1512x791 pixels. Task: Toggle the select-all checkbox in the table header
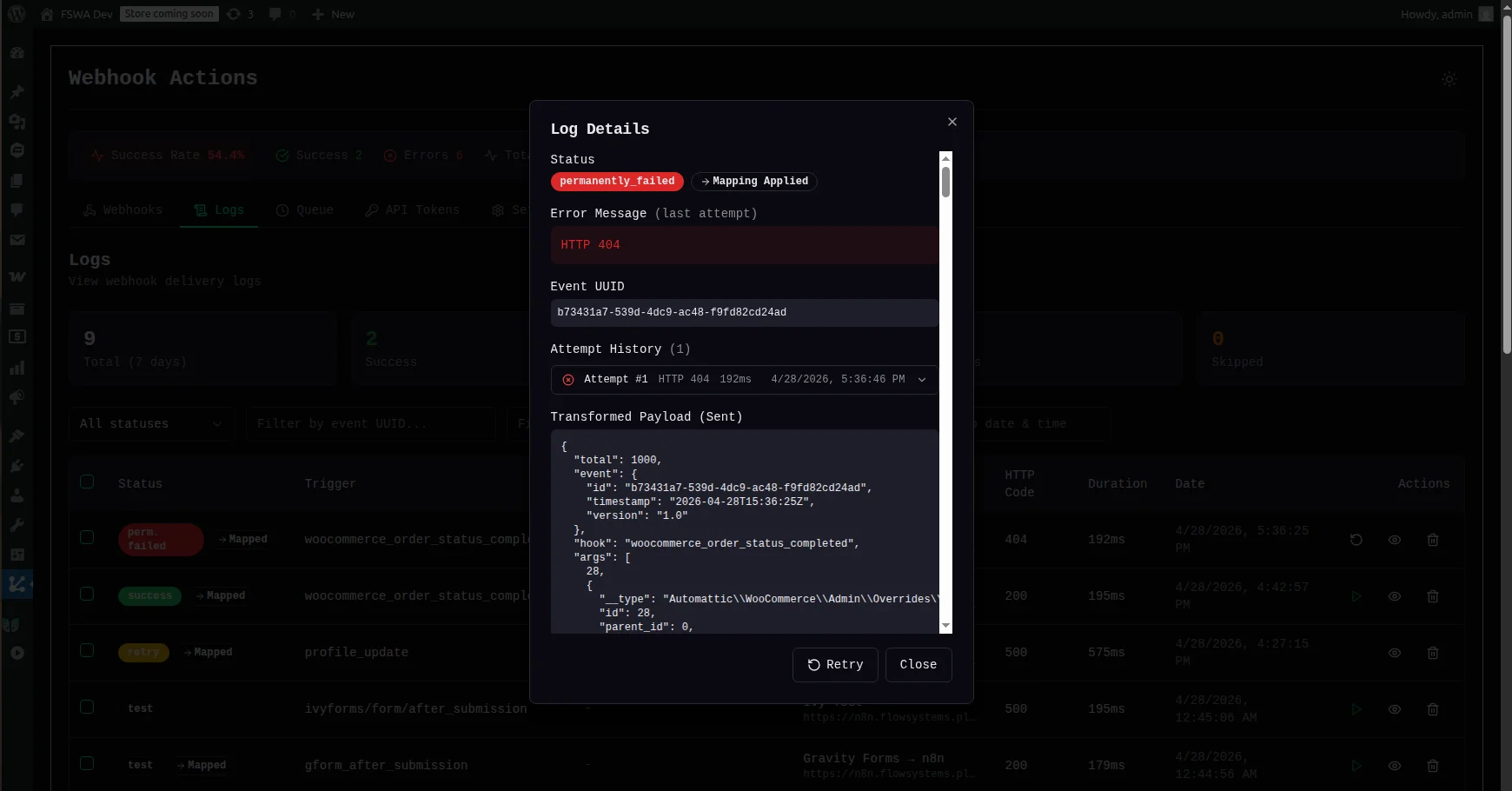click(x=87, y=482)
